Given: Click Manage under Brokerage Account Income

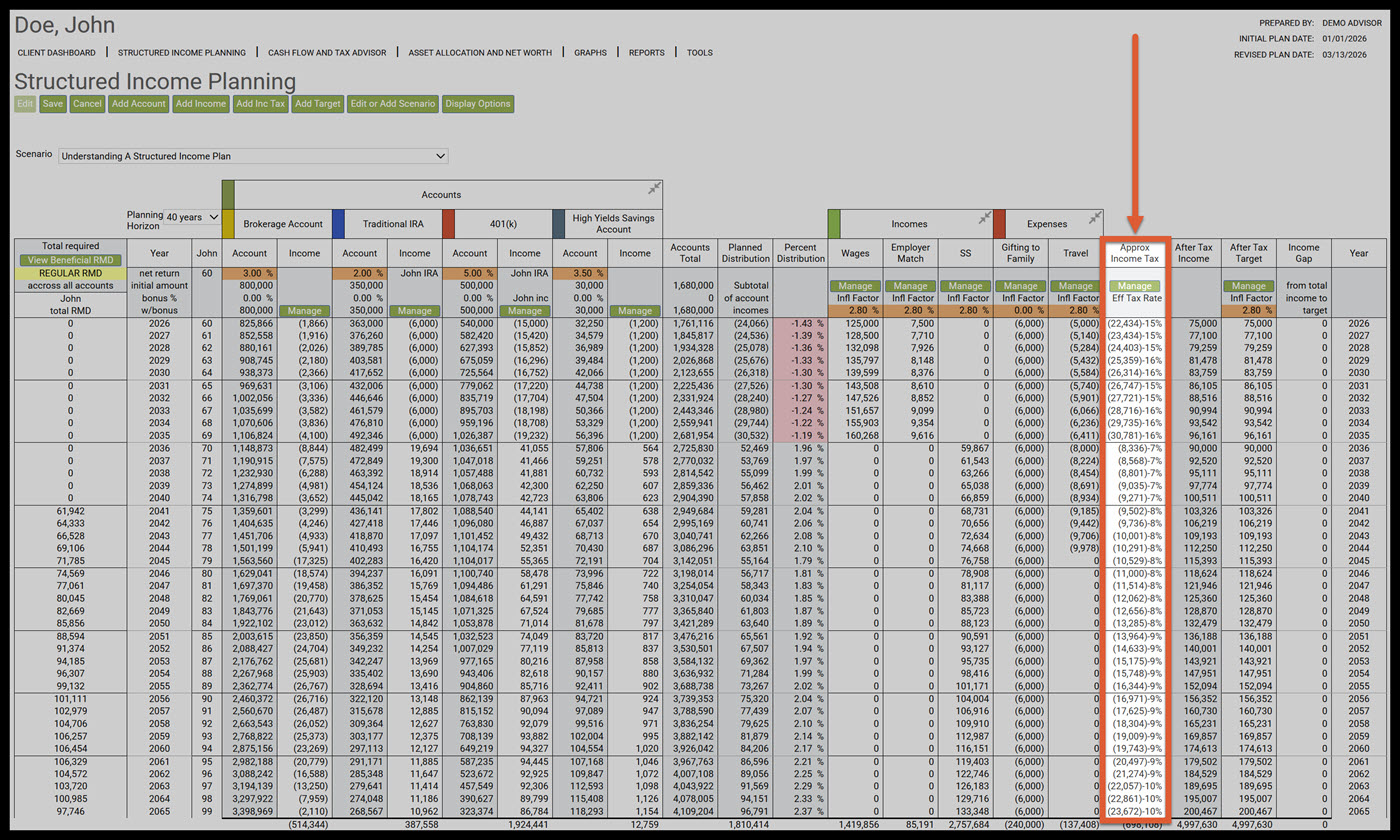Looking at the screenshot, I should [305, 311].
